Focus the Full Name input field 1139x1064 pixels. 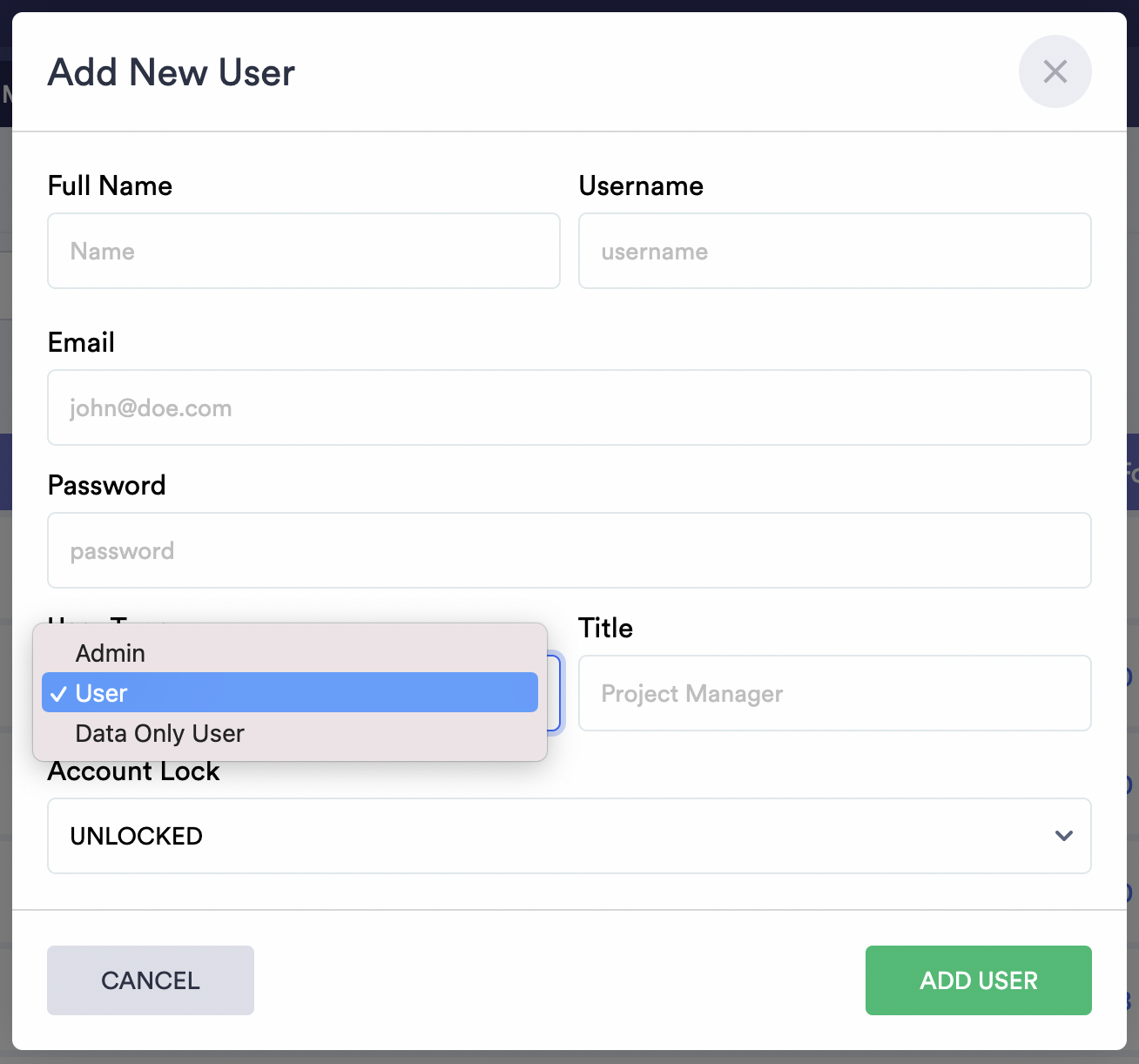click(x=303, y=251)
